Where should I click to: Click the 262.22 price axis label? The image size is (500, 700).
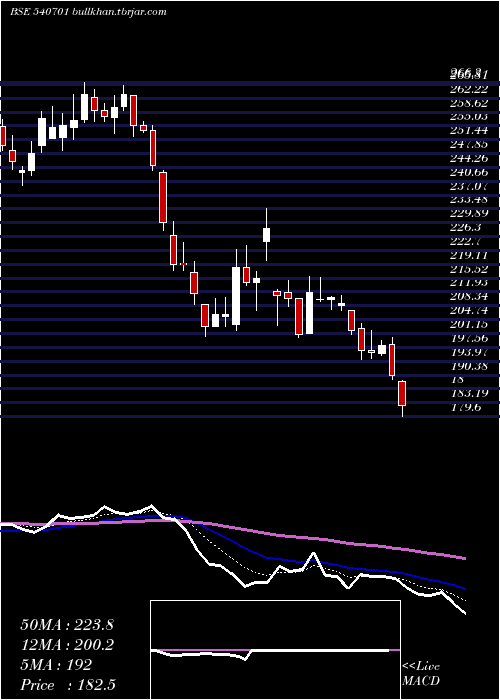[x=468, y=89]
